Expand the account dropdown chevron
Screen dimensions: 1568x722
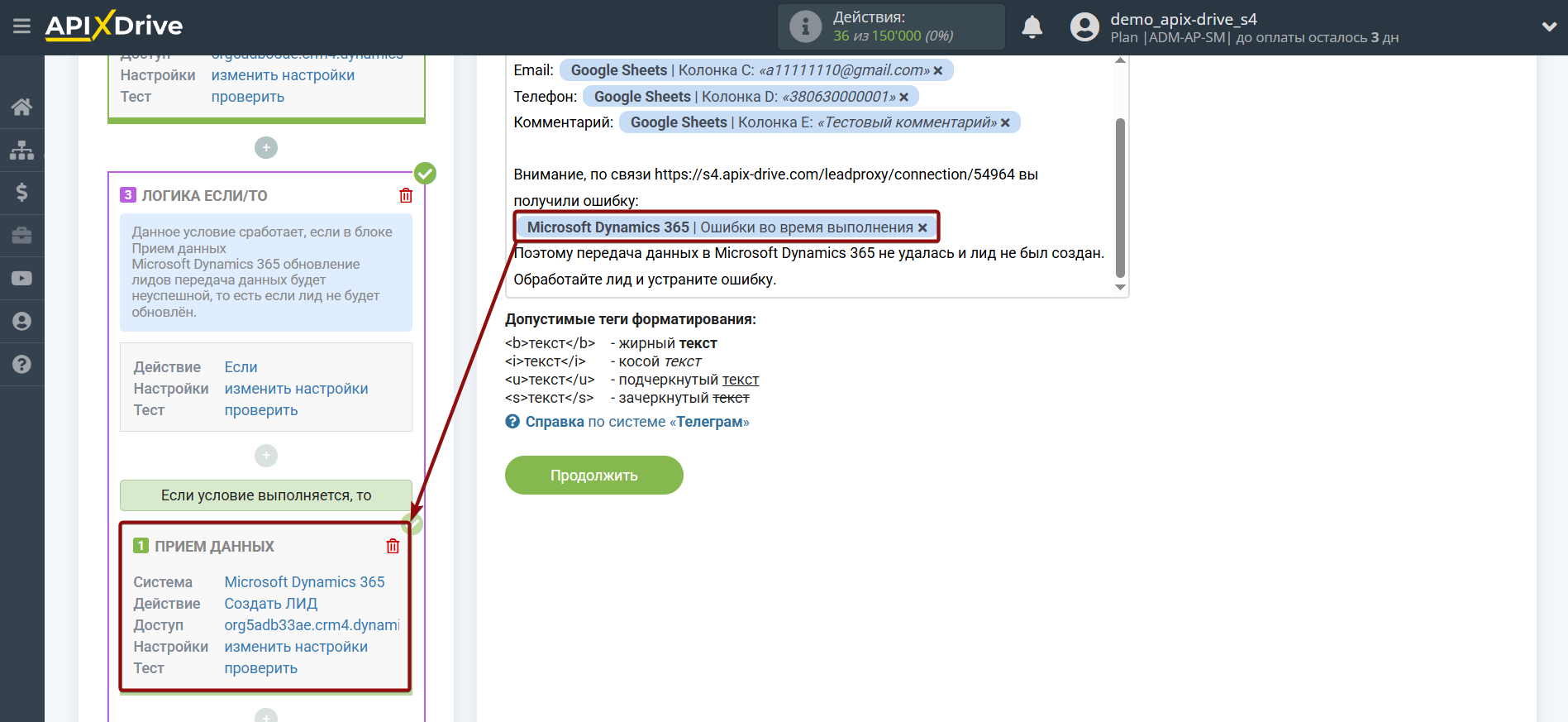click(x=1549, y=26)
